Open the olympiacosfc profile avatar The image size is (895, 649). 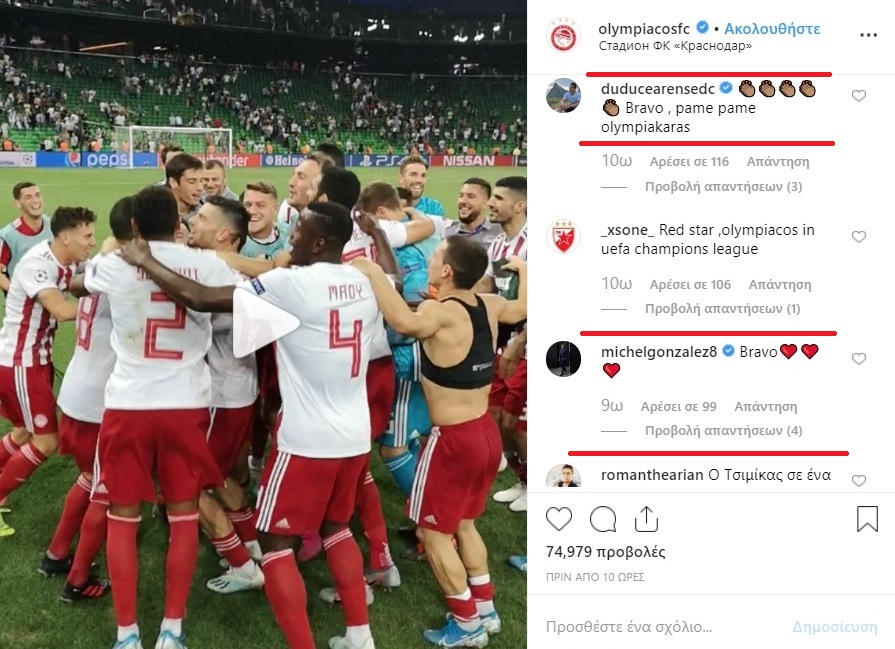pyautogui.click(x=563, y=35)
